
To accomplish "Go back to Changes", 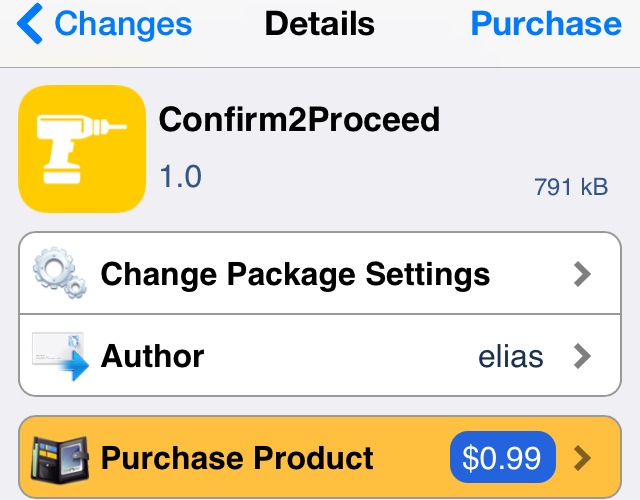I will [x=104, y=23].
